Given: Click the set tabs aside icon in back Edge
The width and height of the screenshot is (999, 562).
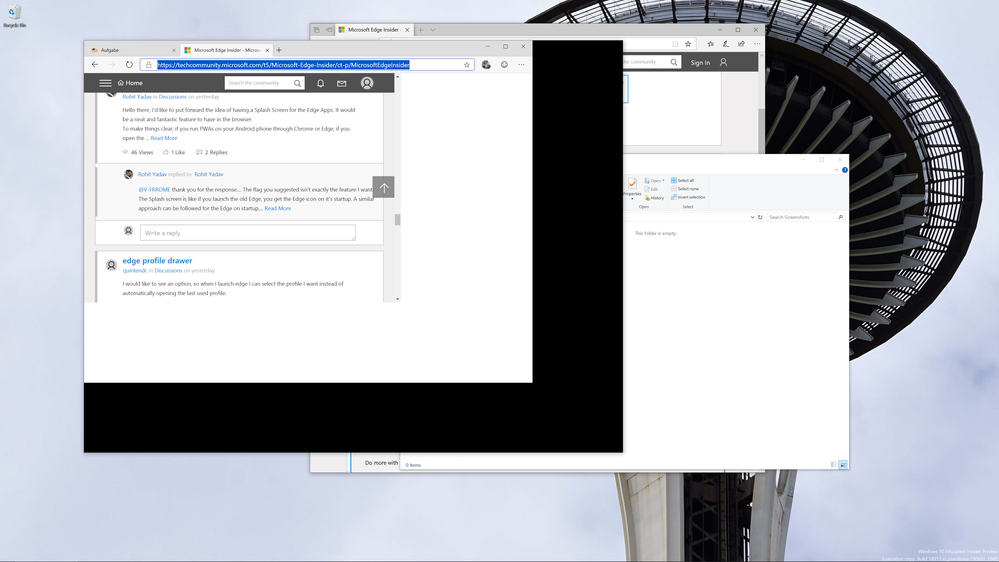Looking at the screenshot, I should tap(329, 29).
